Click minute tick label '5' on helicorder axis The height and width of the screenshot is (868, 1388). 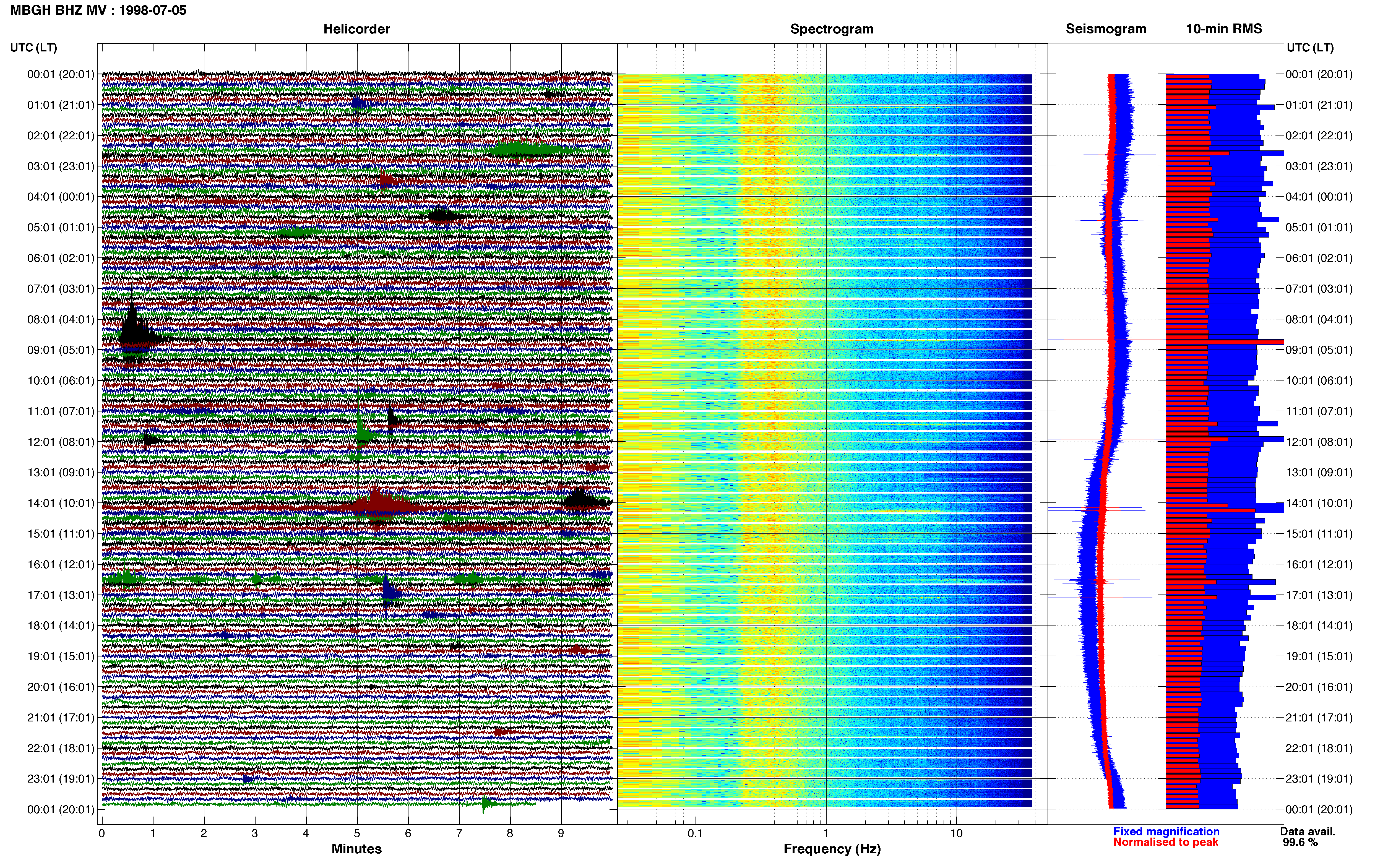tap(357, 833)
